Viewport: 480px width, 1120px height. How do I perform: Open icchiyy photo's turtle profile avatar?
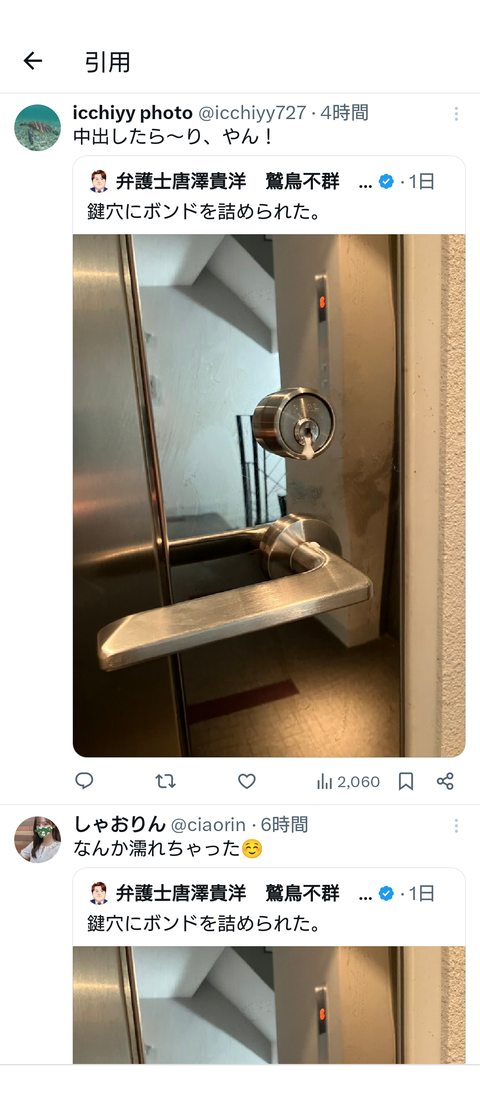click(37, 128)
